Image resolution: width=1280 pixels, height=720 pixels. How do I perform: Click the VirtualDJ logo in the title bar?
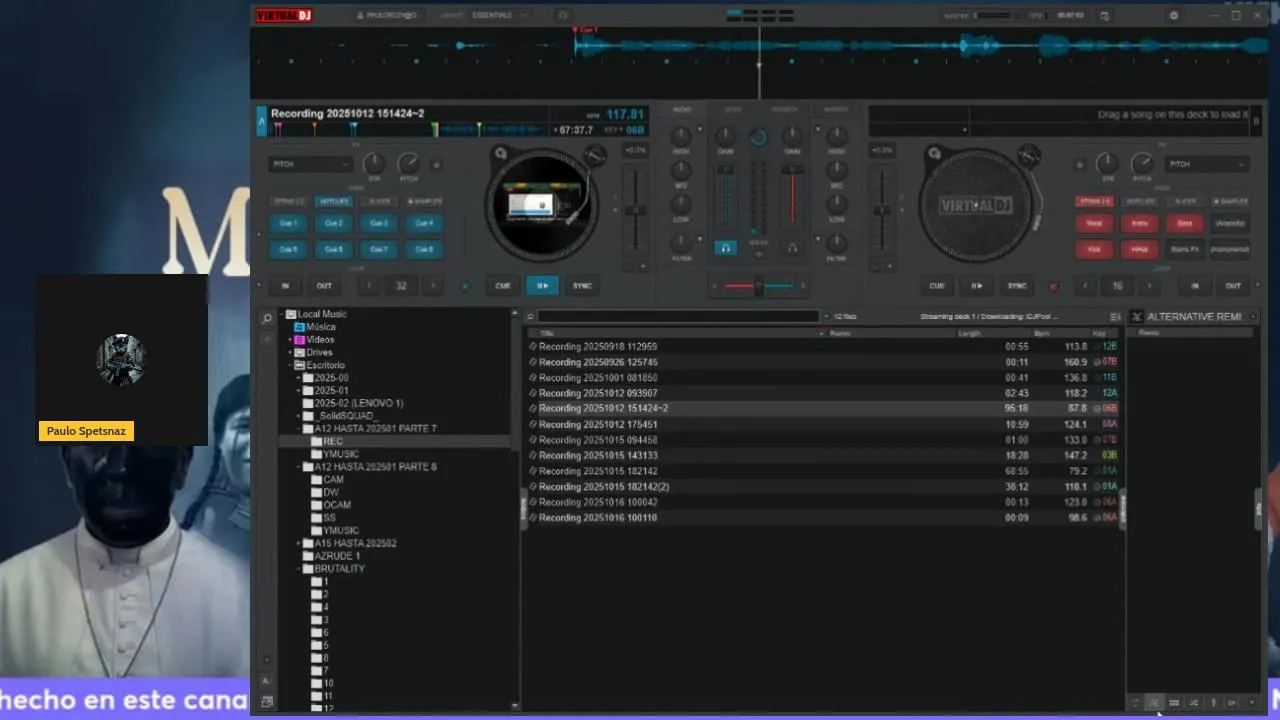pos(284,15)
